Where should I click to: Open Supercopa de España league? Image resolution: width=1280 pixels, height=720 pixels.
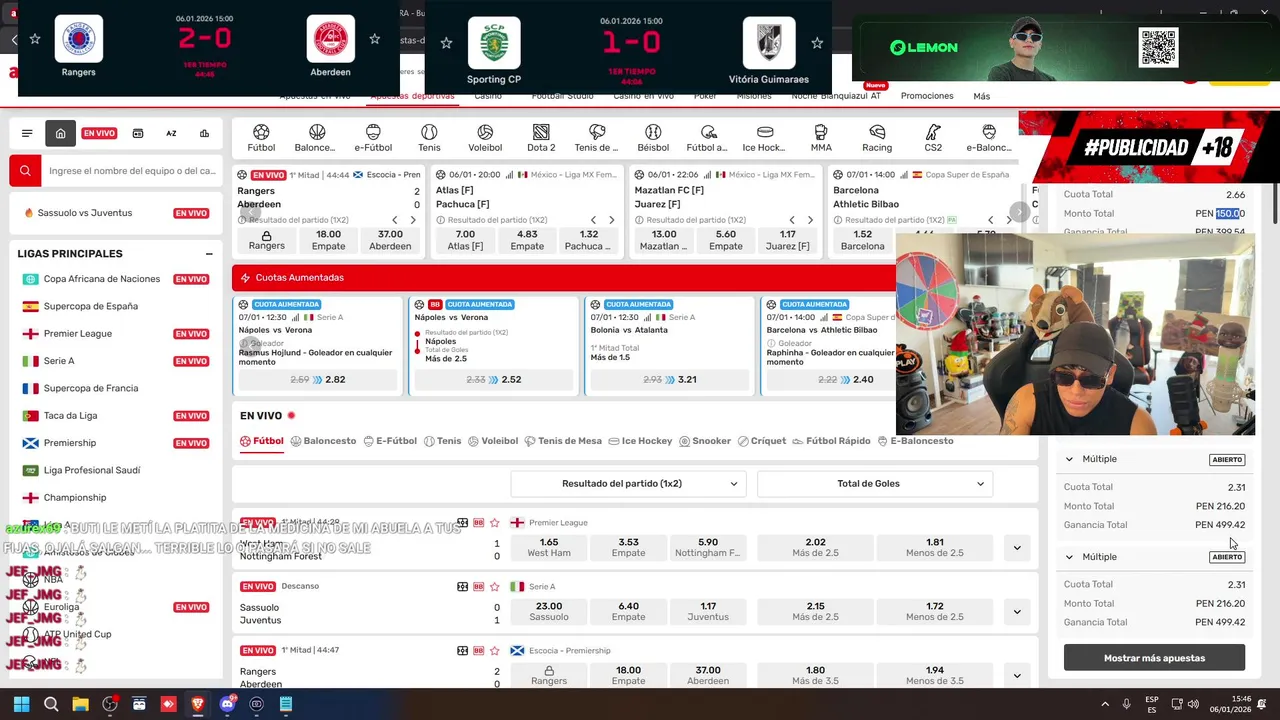pyautogui.click(x=91, y=306)
